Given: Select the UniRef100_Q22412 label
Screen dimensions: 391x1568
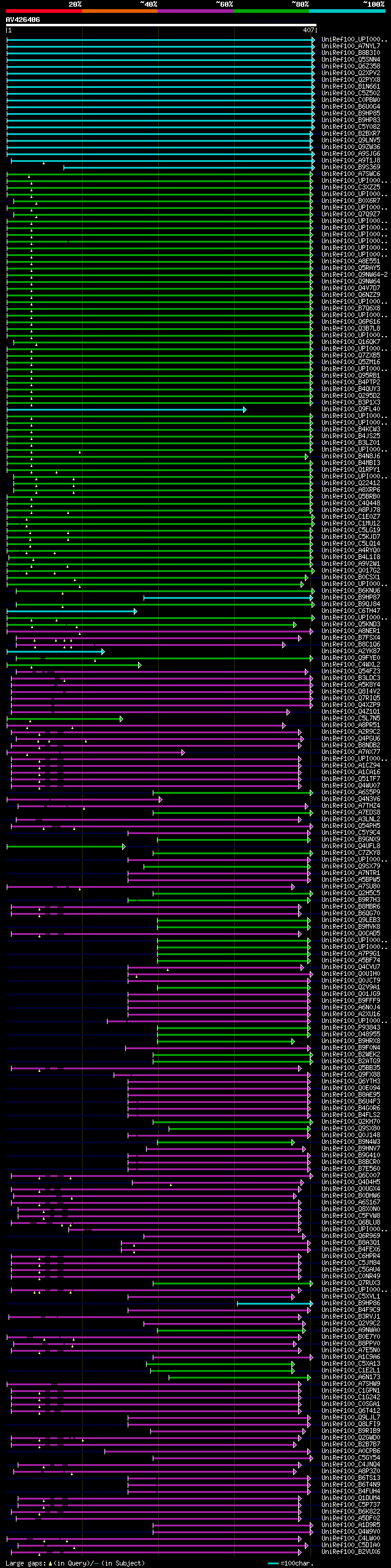Looking at the screenshot, I should [351, 483].
